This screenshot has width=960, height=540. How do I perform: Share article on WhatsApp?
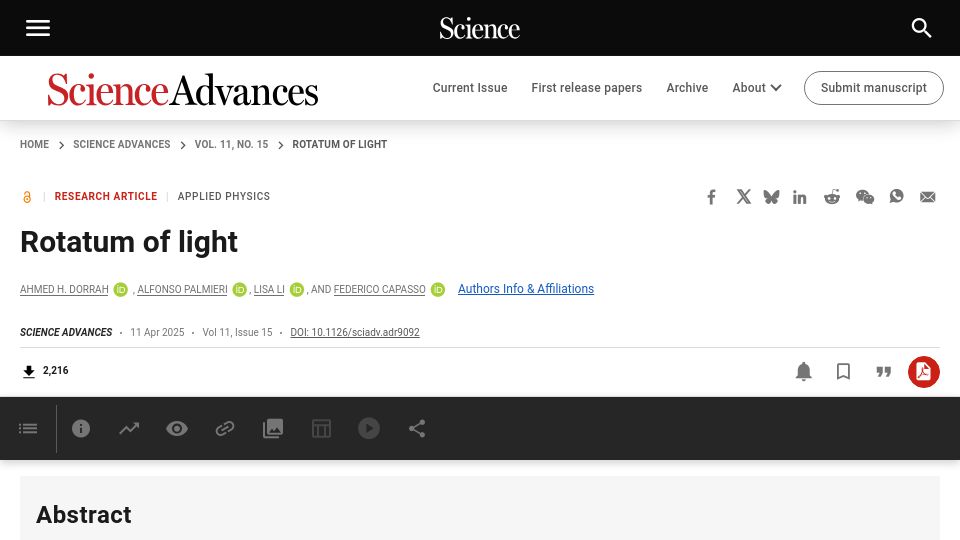896,197
